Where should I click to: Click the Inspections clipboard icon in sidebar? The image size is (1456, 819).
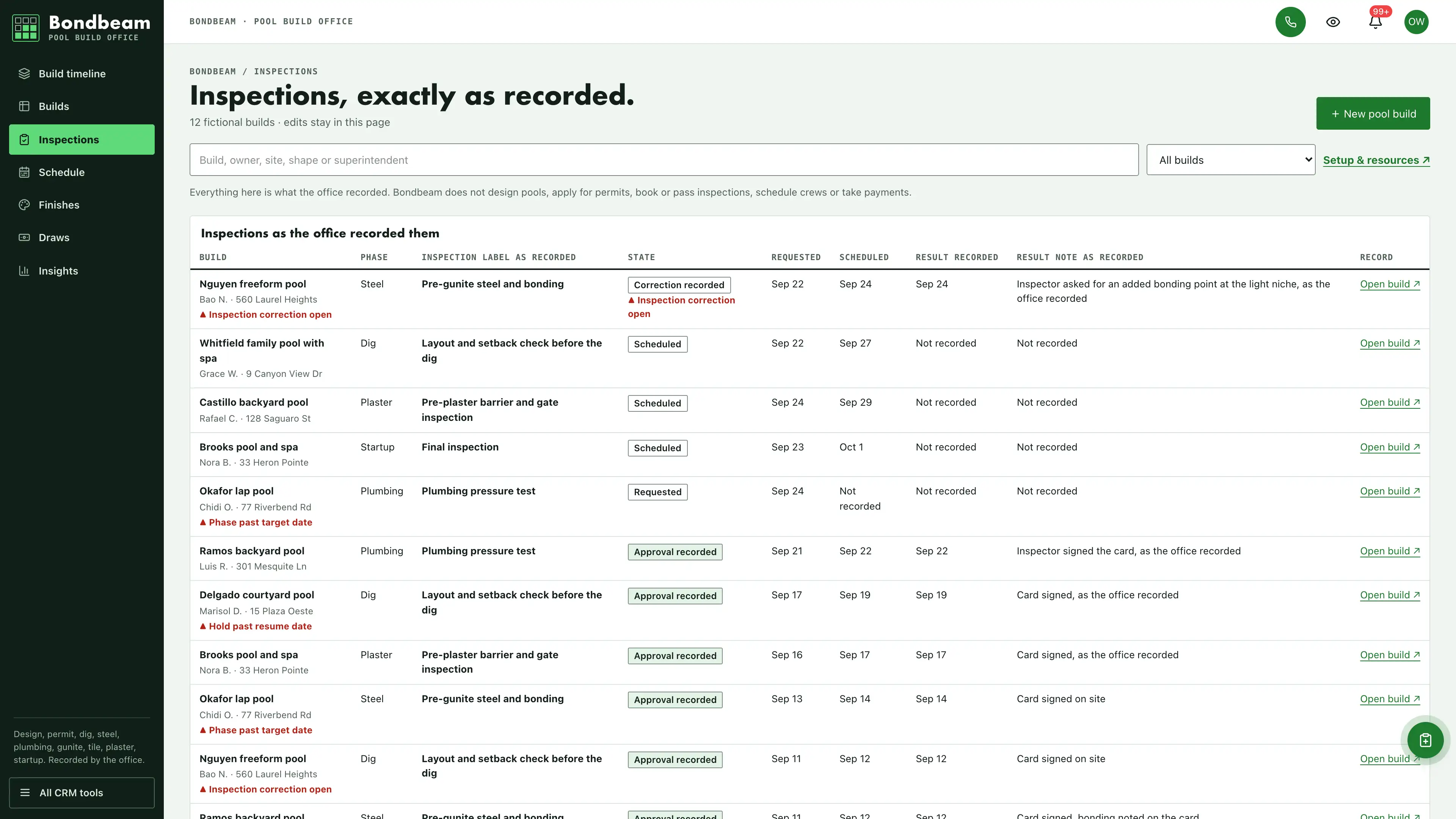pyautogui.click(x=24, y=140)
